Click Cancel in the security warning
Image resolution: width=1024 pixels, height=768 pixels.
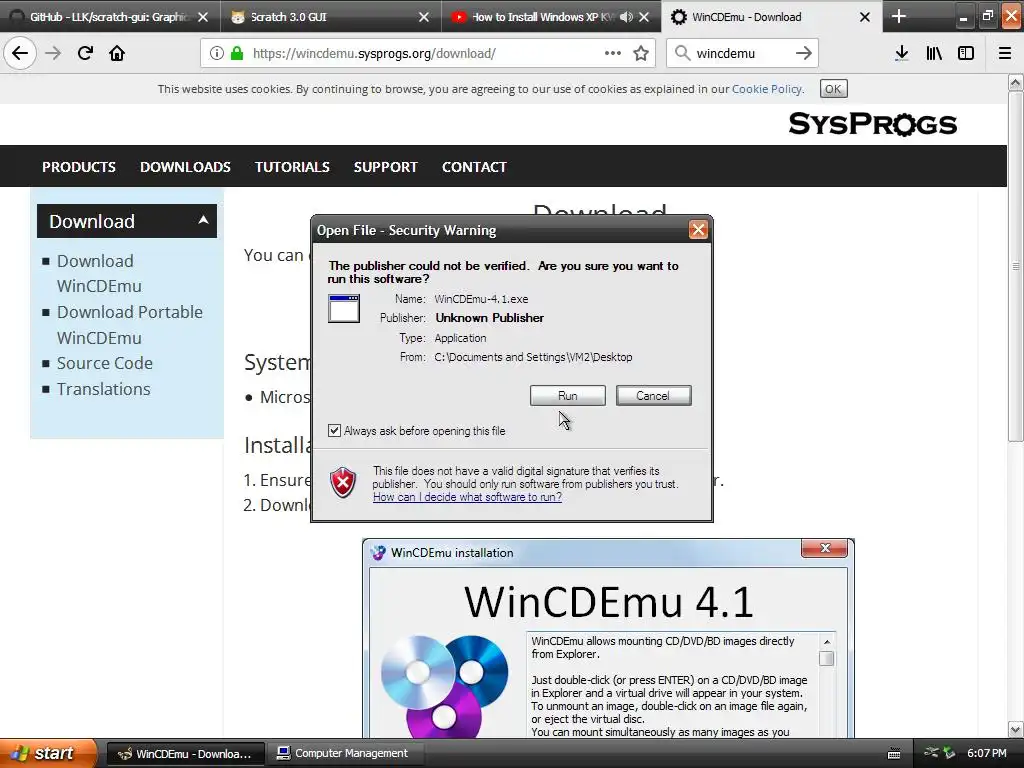click(x=653, y=396)
